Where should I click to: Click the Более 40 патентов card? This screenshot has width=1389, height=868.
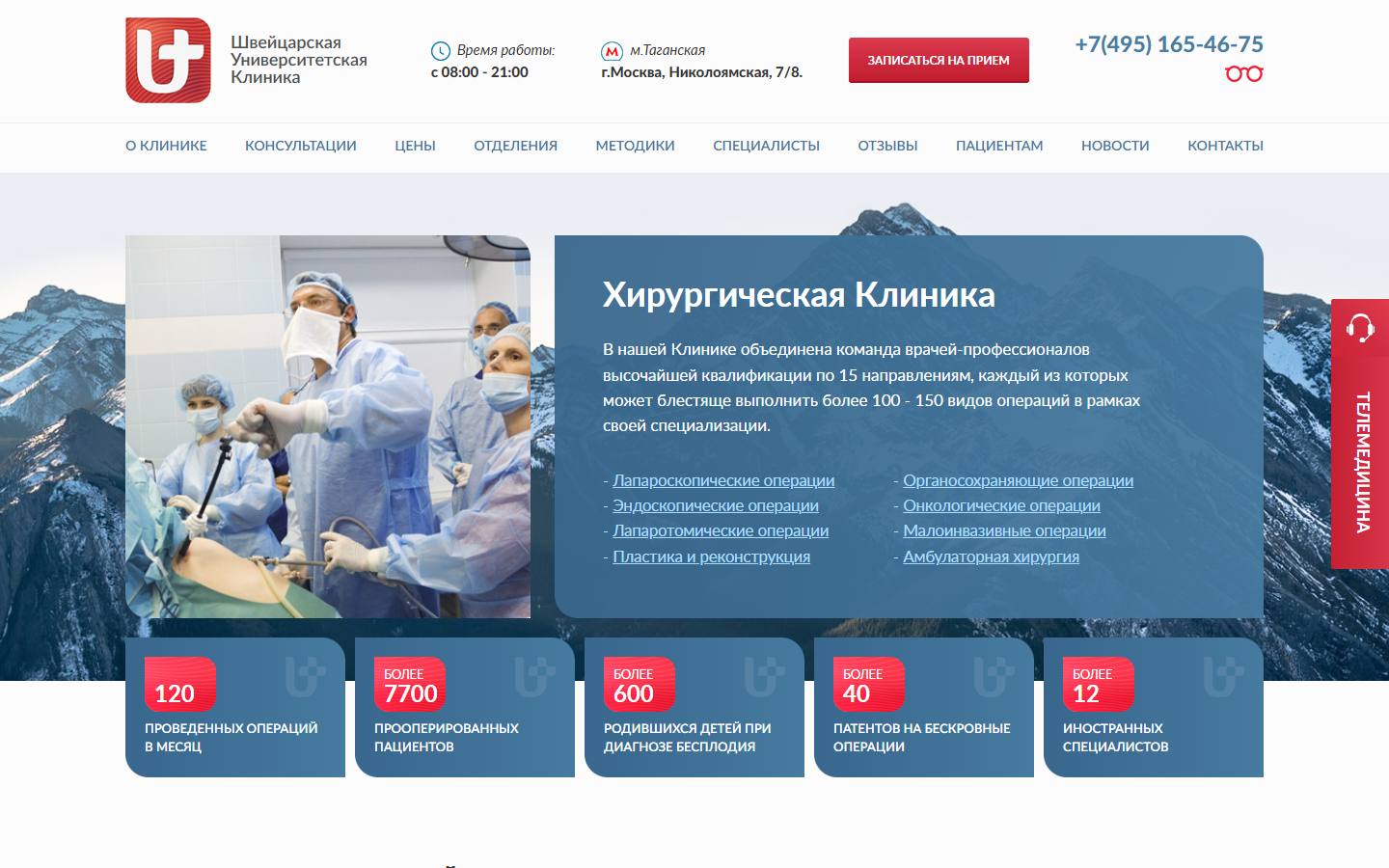point(924,707)
